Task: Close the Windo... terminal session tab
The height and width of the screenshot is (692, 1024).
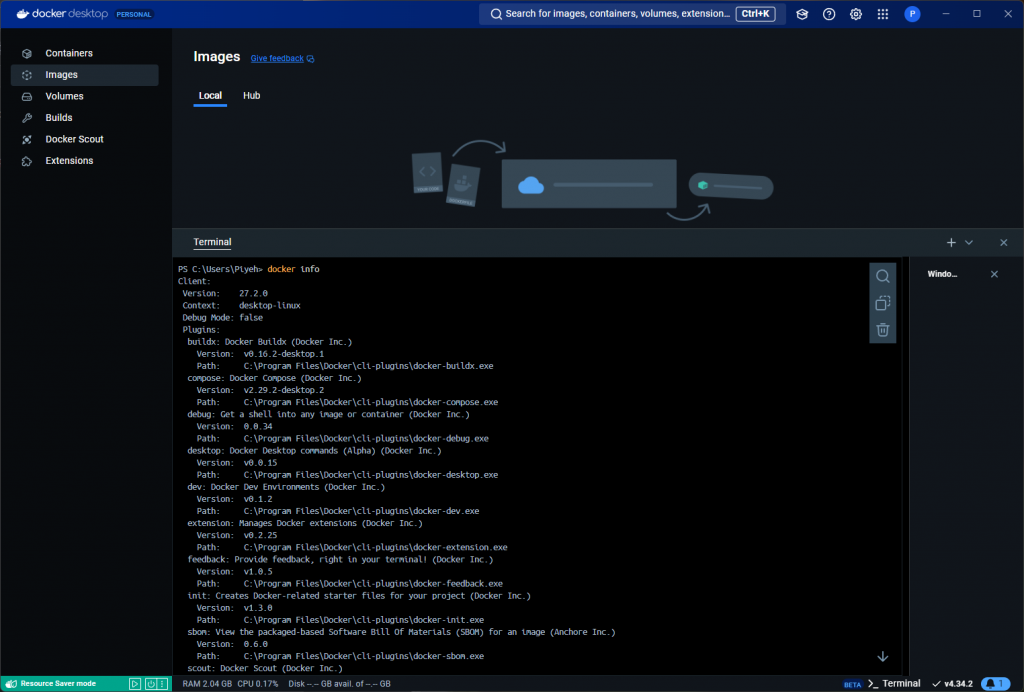Action: (994, 274)
